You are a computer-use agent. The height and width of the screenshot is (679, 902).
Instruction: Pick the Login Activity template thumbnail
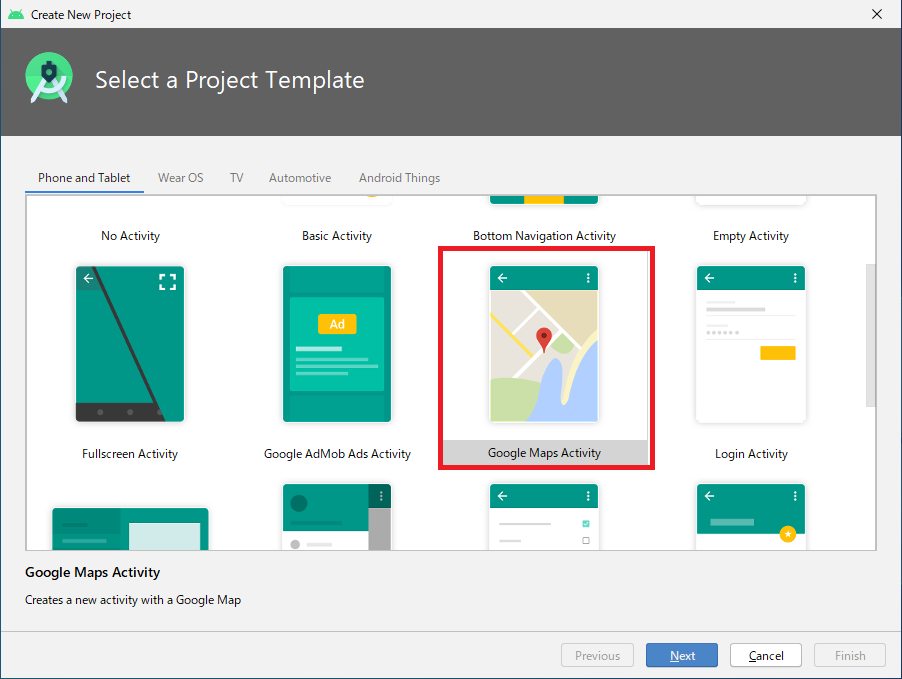[751, 344]
